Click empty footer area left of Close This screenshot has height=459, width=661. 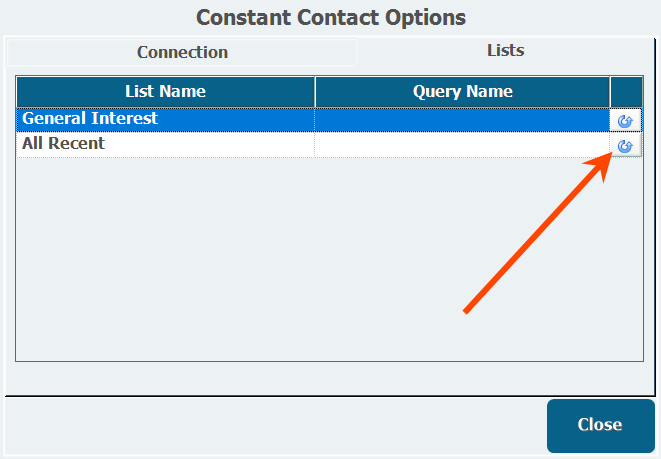270,425
